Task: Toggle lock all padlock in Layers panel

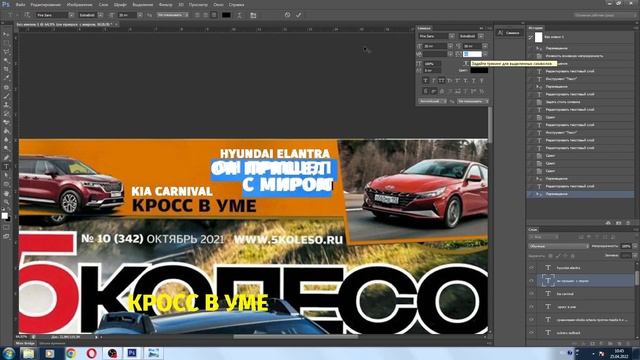Action: (572, 256)
